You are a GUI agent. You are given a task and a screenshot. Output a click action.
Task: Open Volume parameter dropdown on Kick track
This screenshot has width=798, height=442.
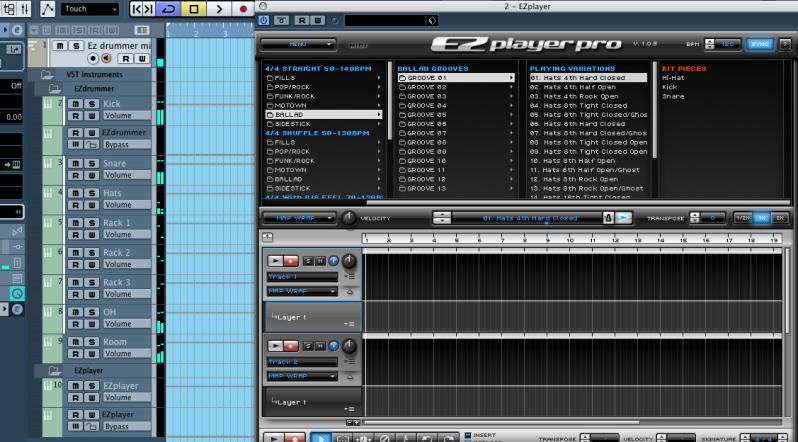click(126, 116)
